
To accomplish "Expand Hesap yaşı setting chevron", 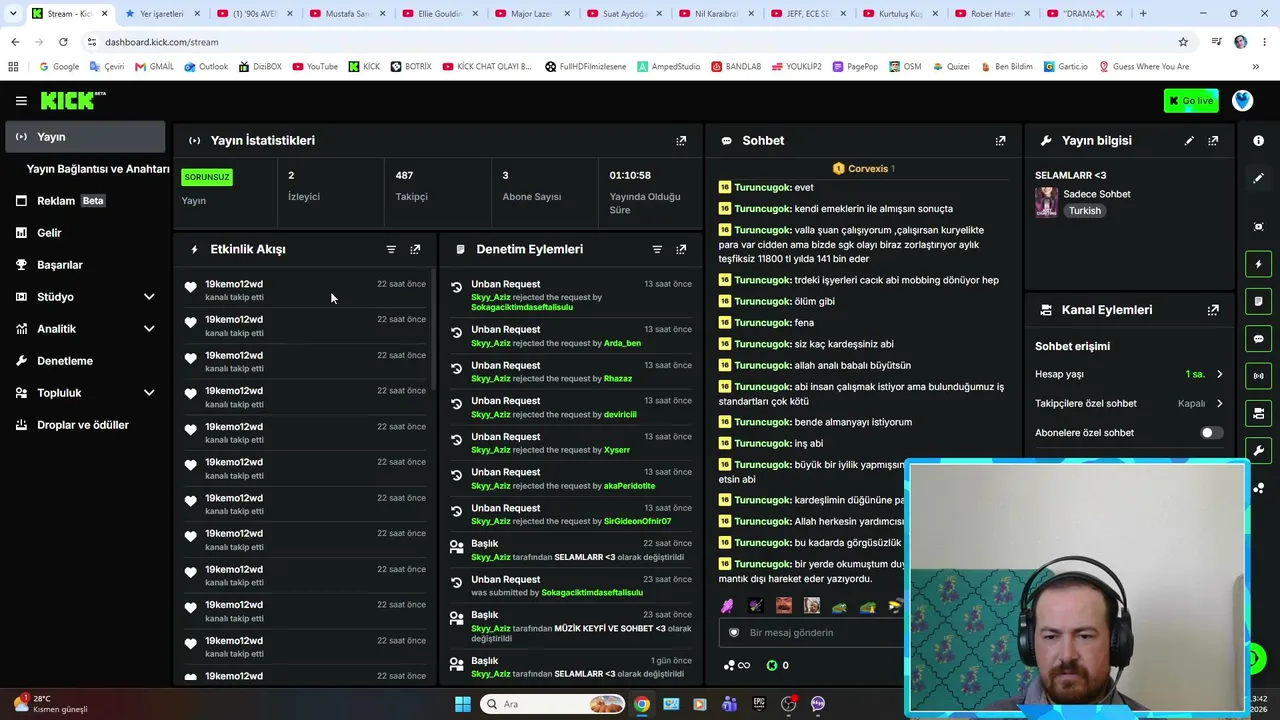I will (1219, 374).
